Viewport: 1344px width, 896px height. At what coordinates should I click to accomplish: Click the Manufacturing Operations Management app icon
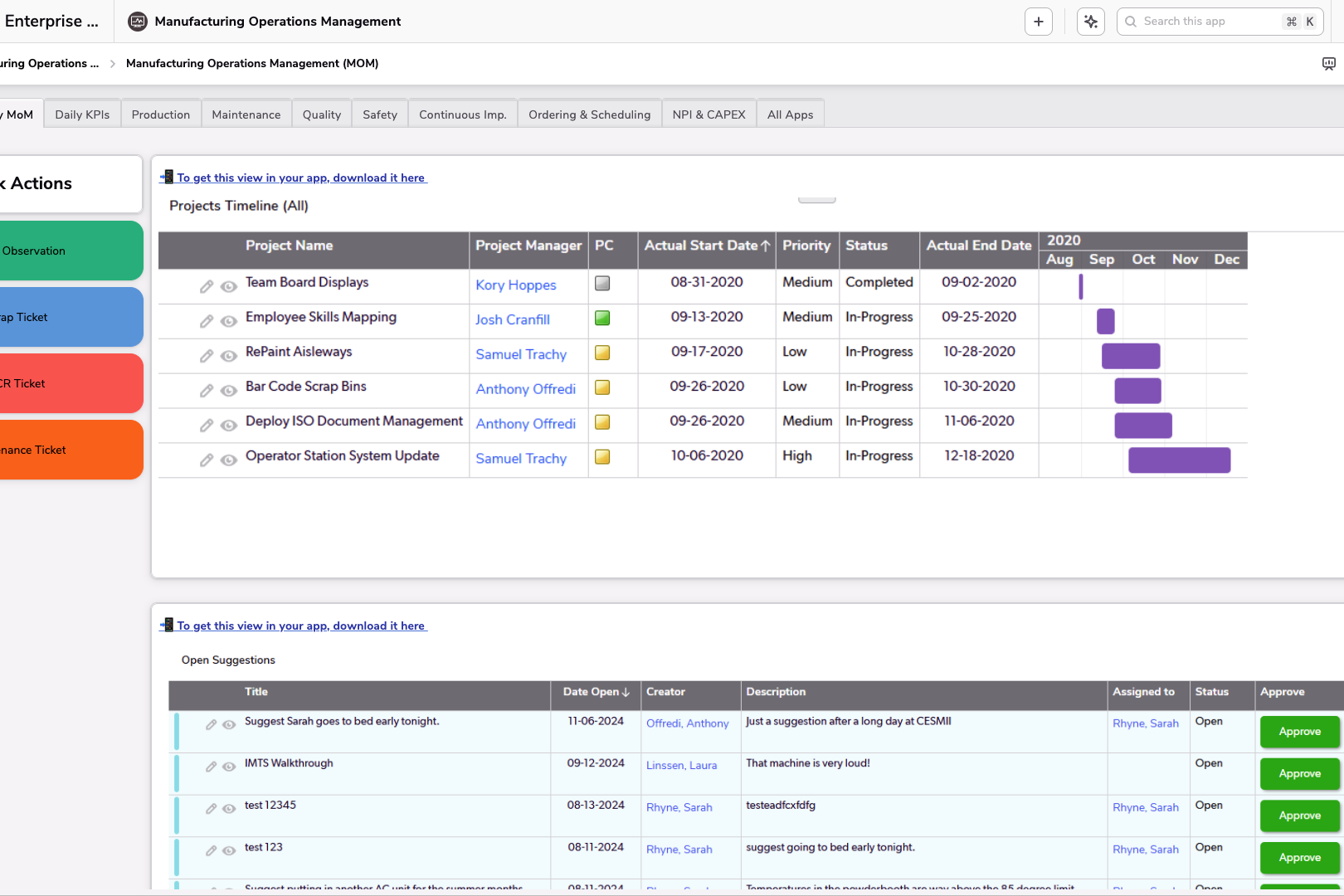(x=138, y=22)
